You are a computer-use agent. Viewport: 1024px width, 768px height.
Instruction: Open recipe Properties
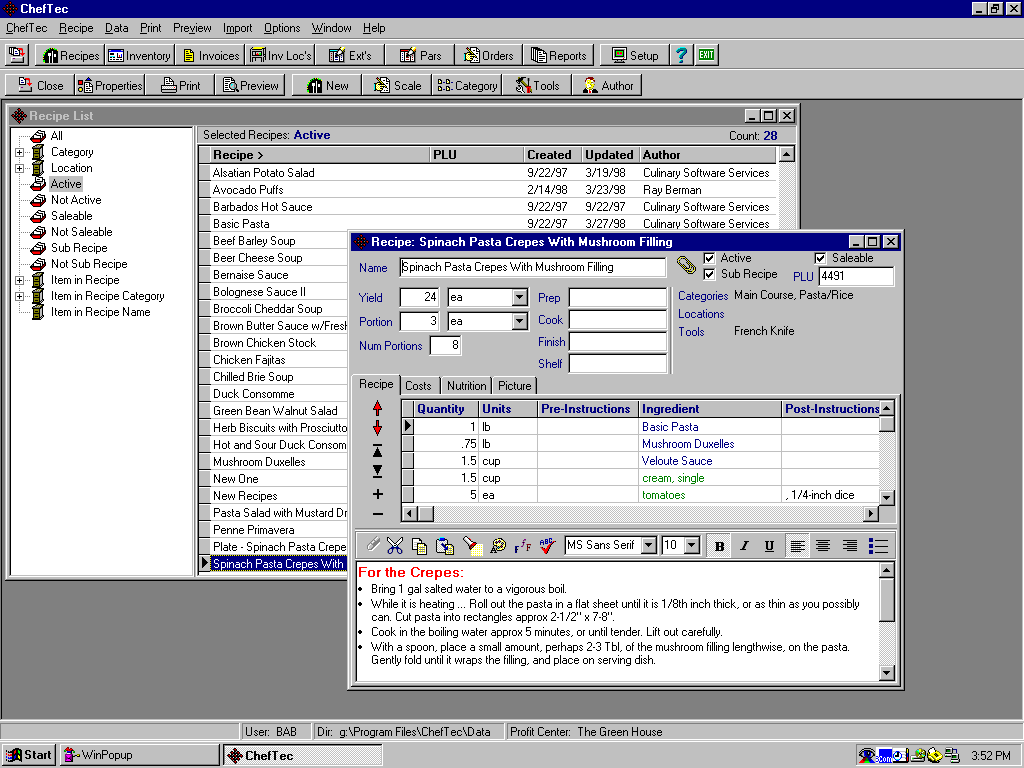[110, 86]
